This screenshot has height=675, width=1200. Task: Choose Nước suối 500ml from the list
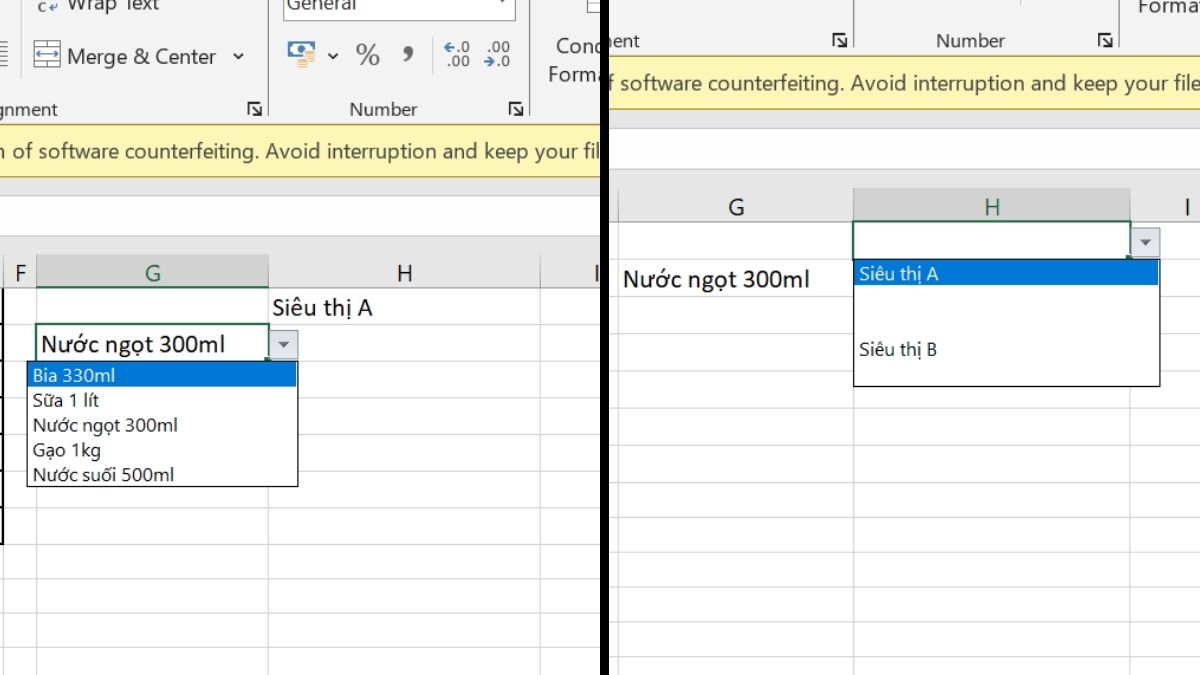pos(162,474)
